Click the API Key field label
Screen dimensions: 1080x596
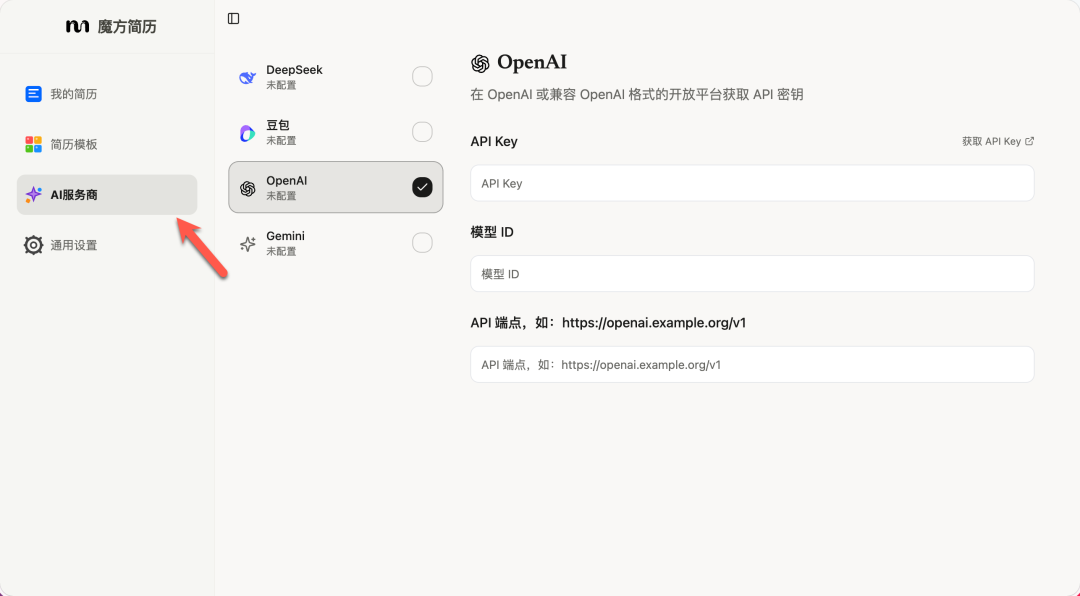point(494,141)
